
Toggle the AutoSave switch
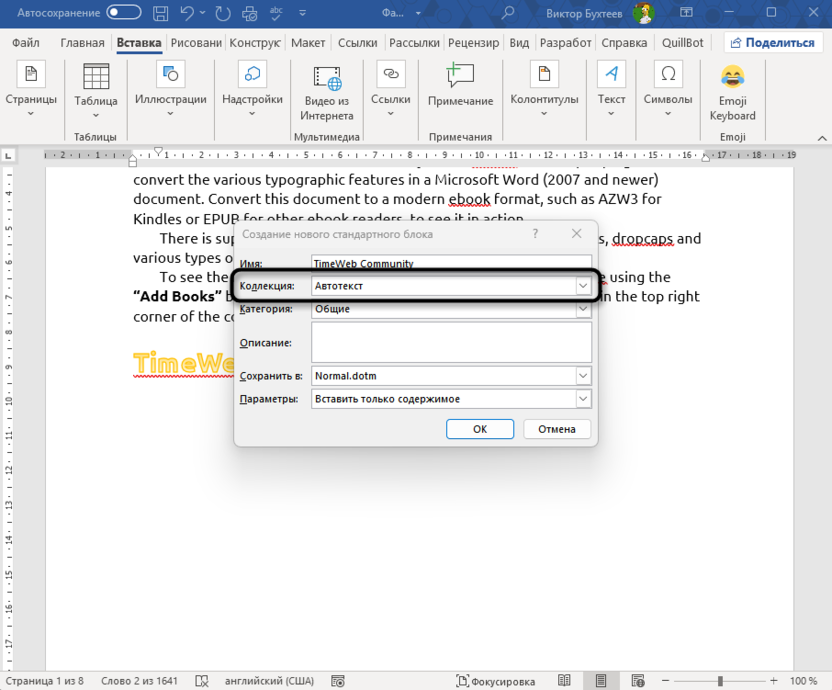pos(124,12)
